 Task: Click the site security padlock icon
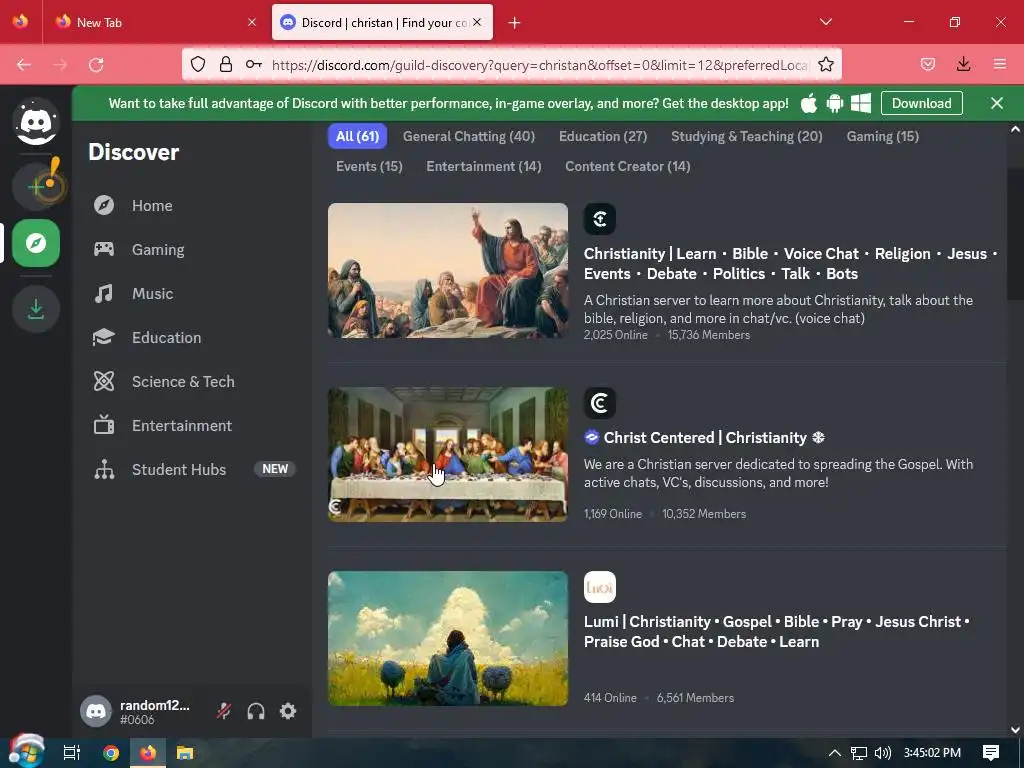point(226,65)
